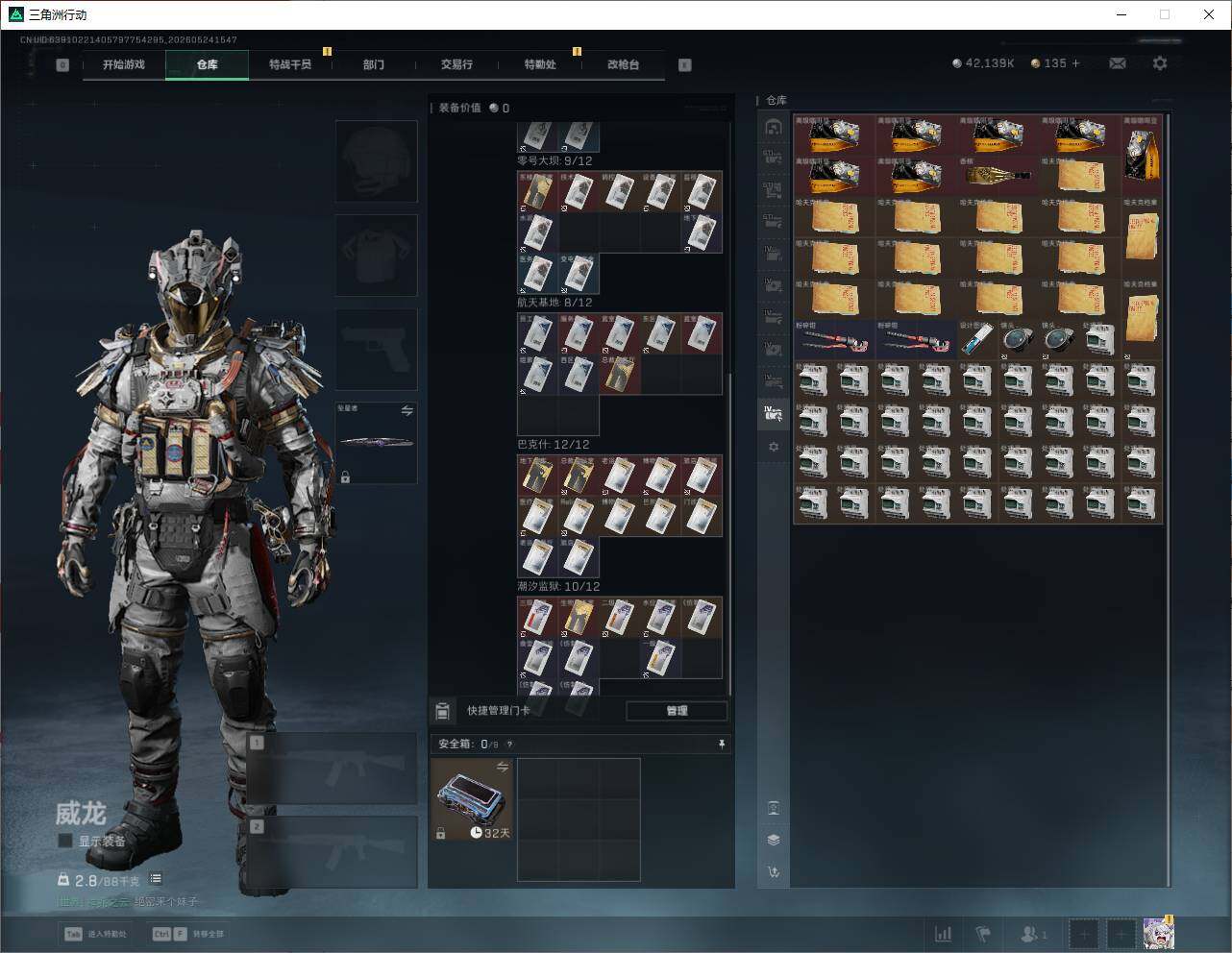This screenshot has width=1232, height=953.
Task: Click the stacked layers icon in warehouse sidebar
Action: (774, 840)
